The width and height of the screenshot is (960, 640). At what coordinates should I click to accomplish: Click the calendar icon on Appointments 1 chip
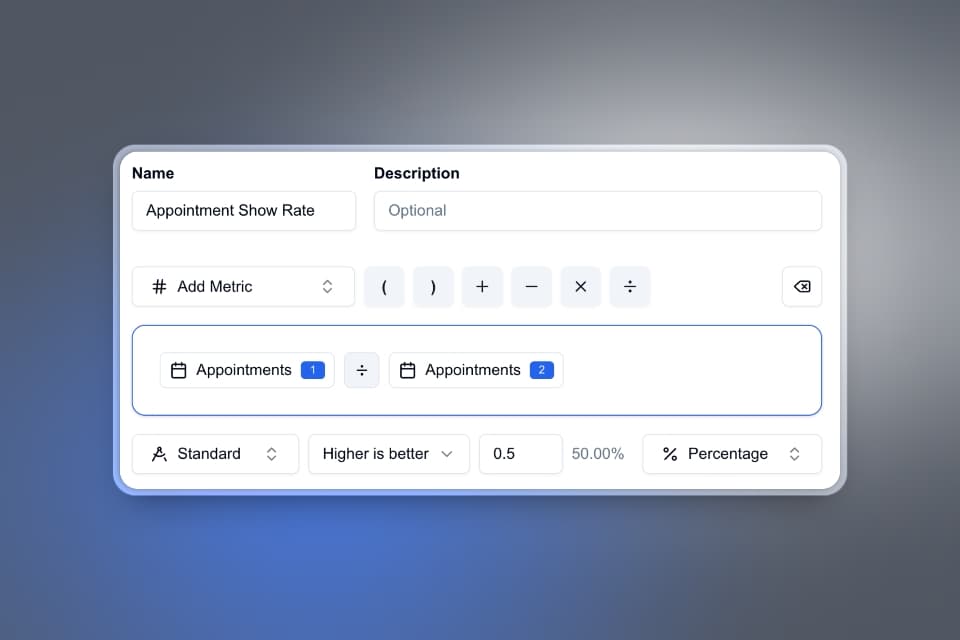[178, 370]
